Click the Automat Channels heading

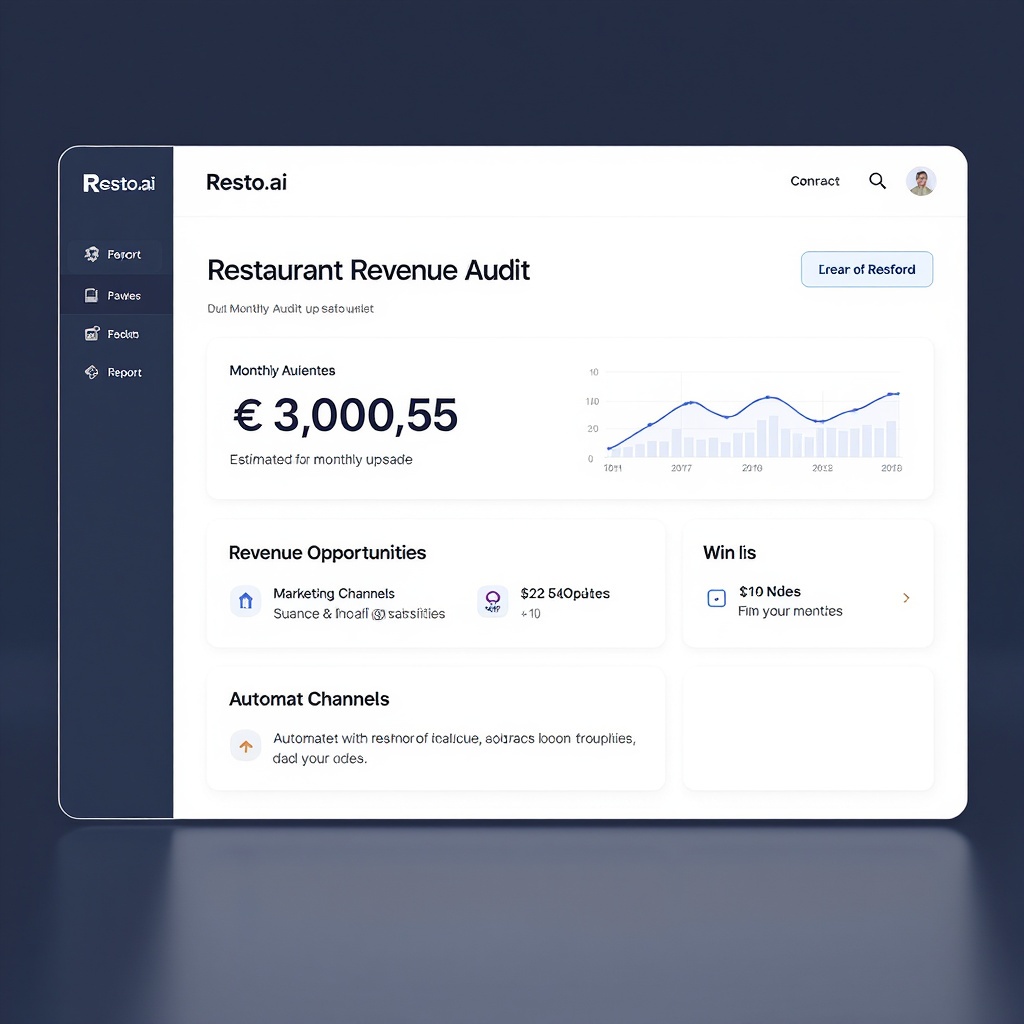click(x=309, y=699)
